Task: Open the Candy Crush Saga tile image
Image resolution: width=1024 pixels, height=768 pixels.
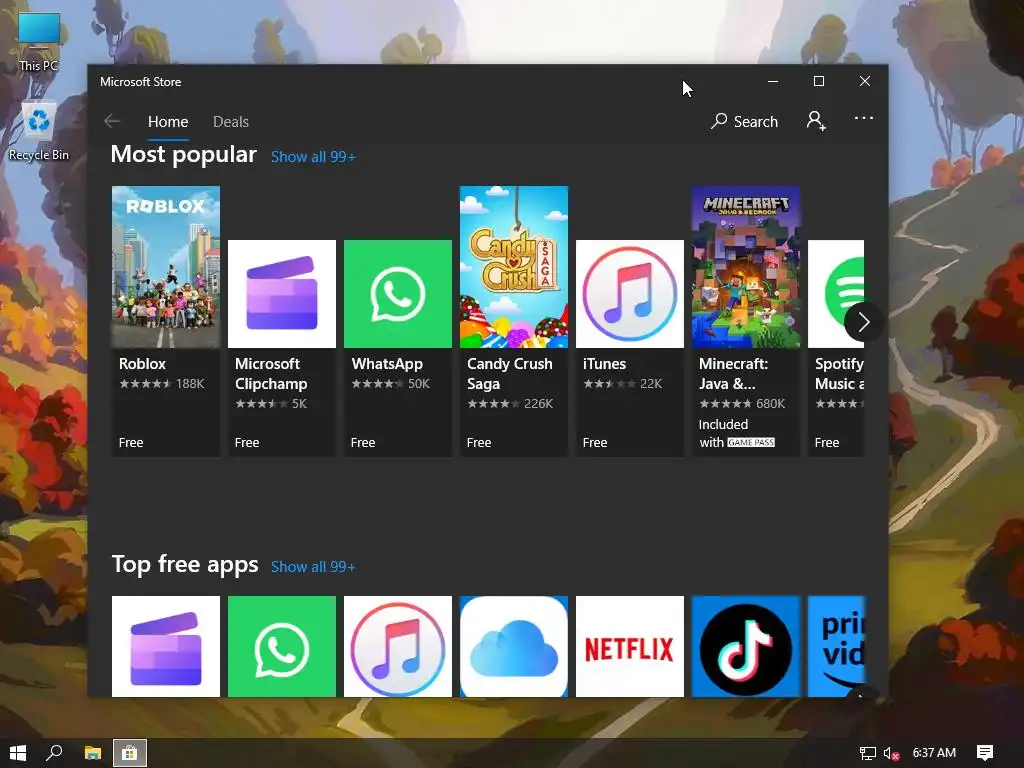Action: pyautogui.click(x=514, y=266)
